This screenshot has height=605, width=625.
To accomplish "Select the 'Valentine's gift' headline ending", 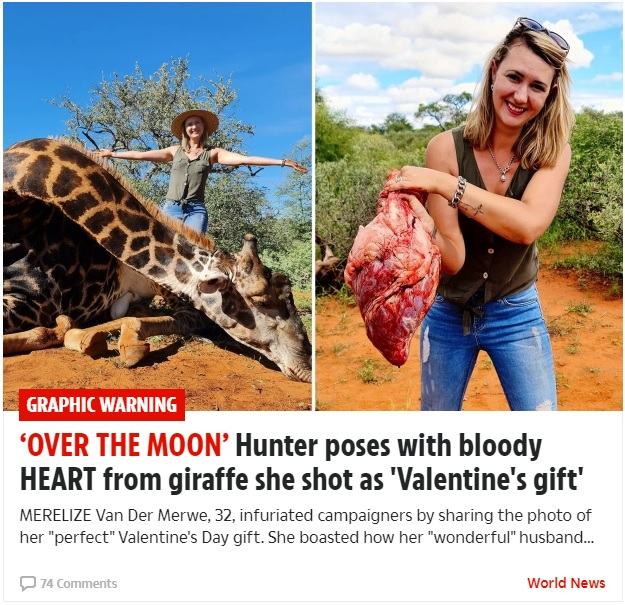I will (484, 480).
